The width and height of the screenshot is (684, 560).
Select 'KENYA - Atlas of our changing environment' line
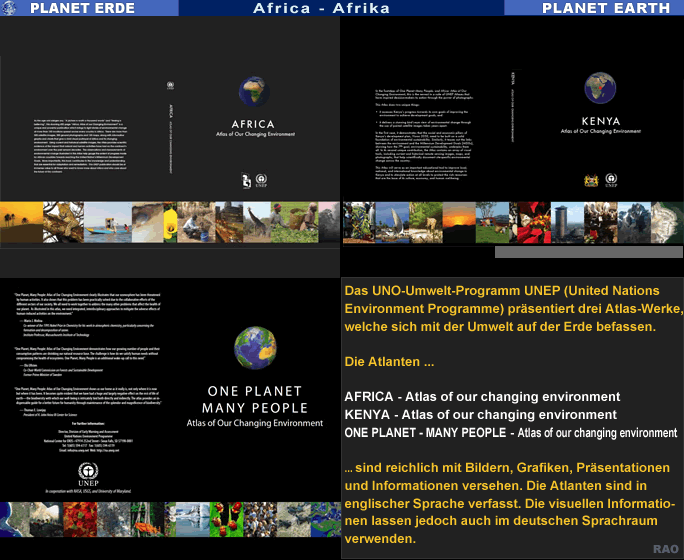point(480,414)
